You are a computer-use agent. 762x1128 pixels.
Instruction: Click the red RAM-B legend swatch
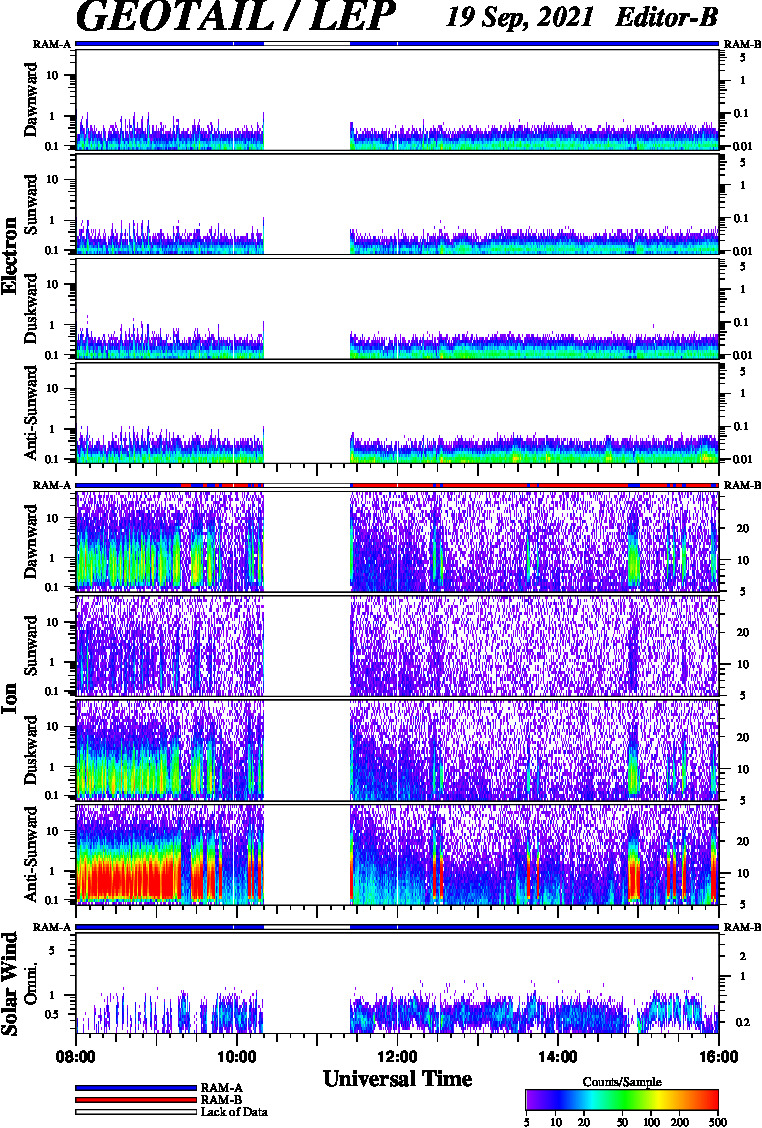coord(135,1100)
